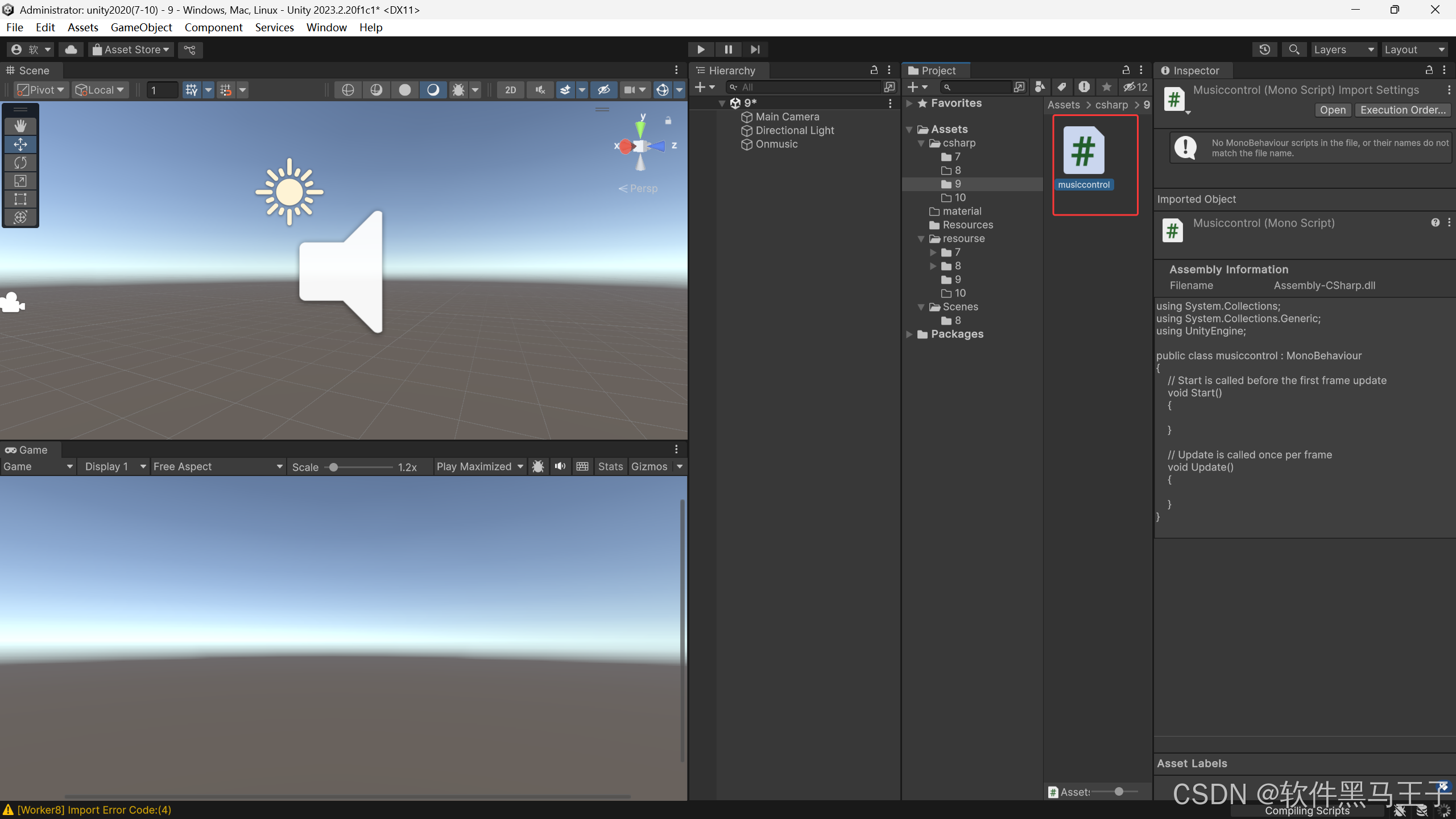Open the Layout dropdown
This screenshot has height=819, width=1456.
click(1414, 49)
